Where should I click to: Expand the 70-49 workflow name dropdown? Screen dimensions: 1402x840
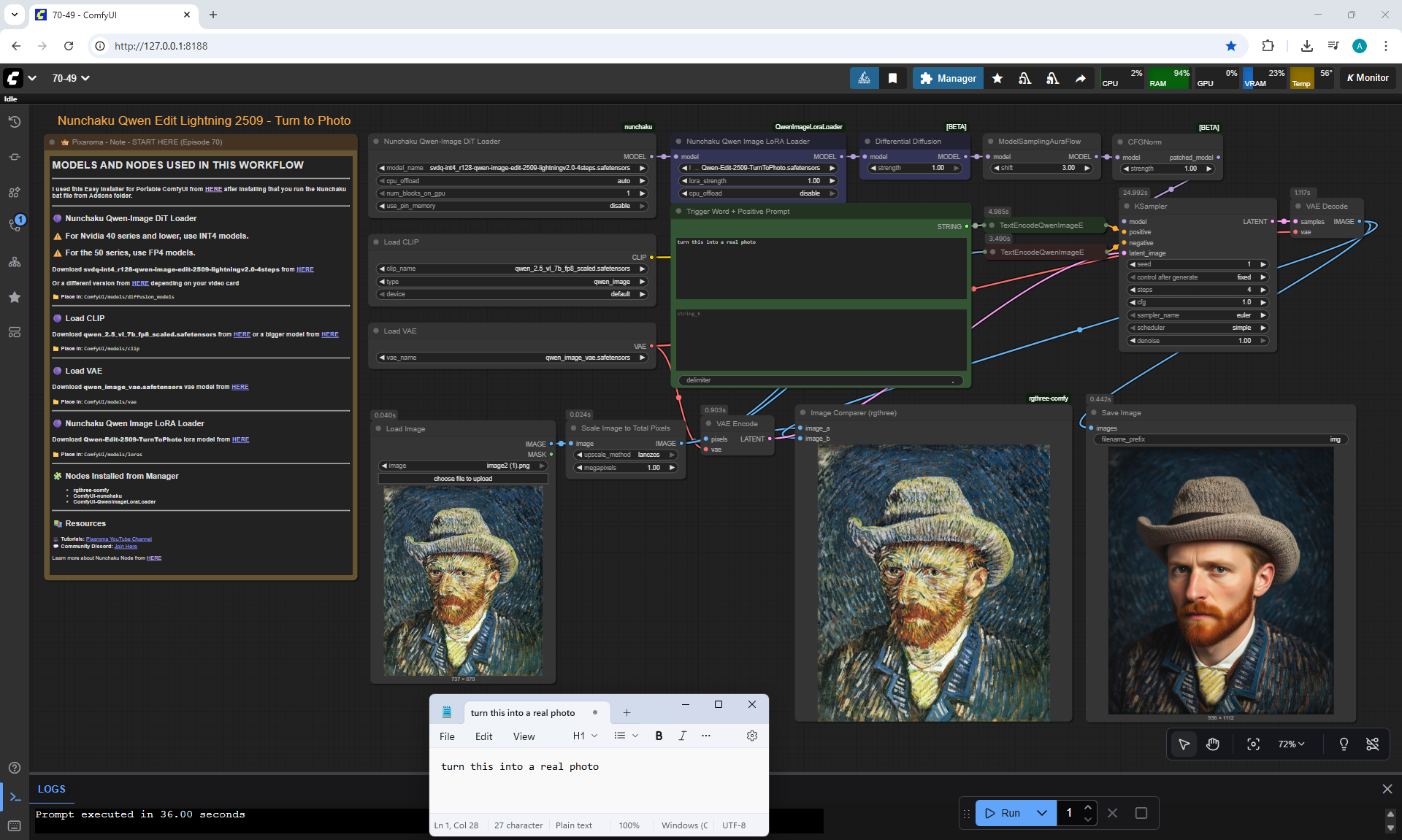click(x=71, y=78)
